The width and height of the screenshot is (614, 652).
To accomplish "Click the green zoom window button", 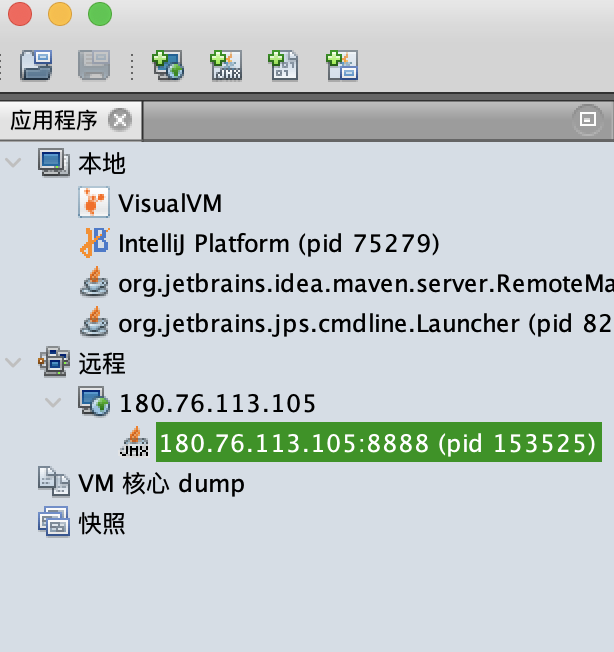I will coord(100,14).
